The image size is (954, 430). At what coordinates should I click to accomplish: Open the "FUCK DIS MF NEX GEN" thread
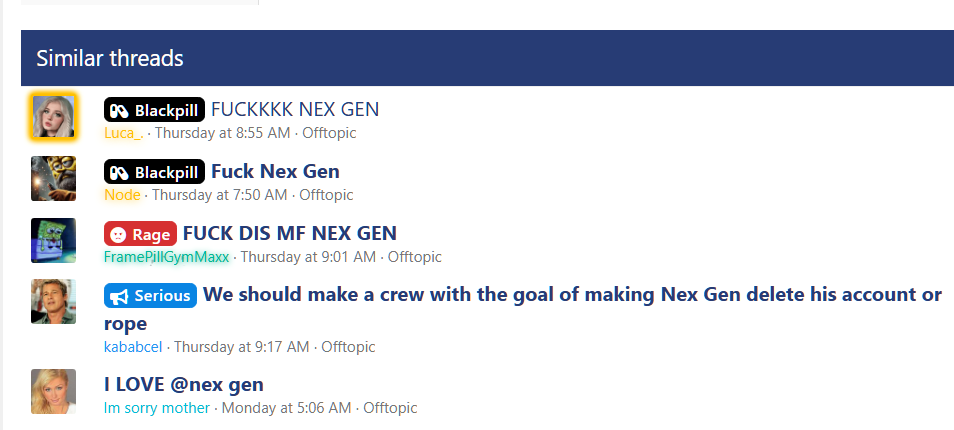[290, 234]
